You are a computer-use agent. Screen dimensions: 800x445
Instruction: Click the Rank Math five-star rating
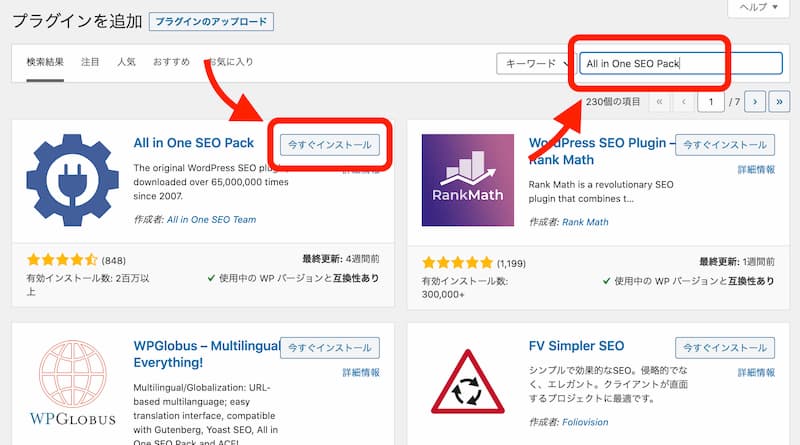click(457, 263)
